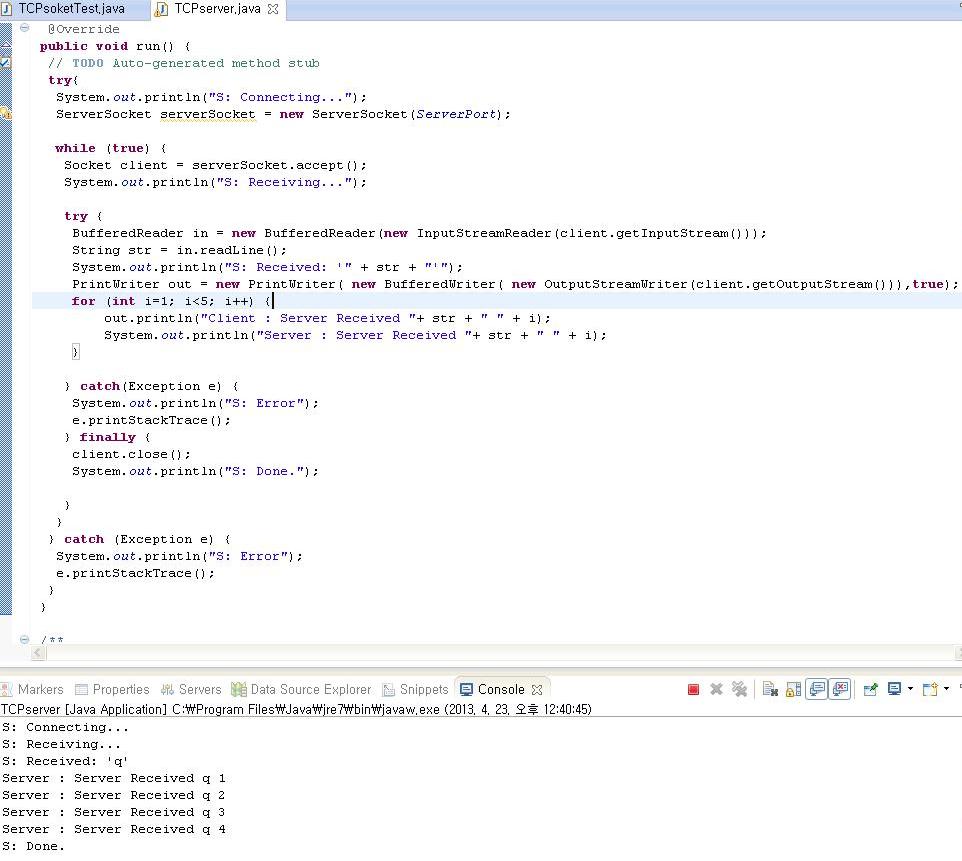Click the "Socket client = serverSocket.accept();" line
This screenshot has height=861, width=962.
click(215, 165)
